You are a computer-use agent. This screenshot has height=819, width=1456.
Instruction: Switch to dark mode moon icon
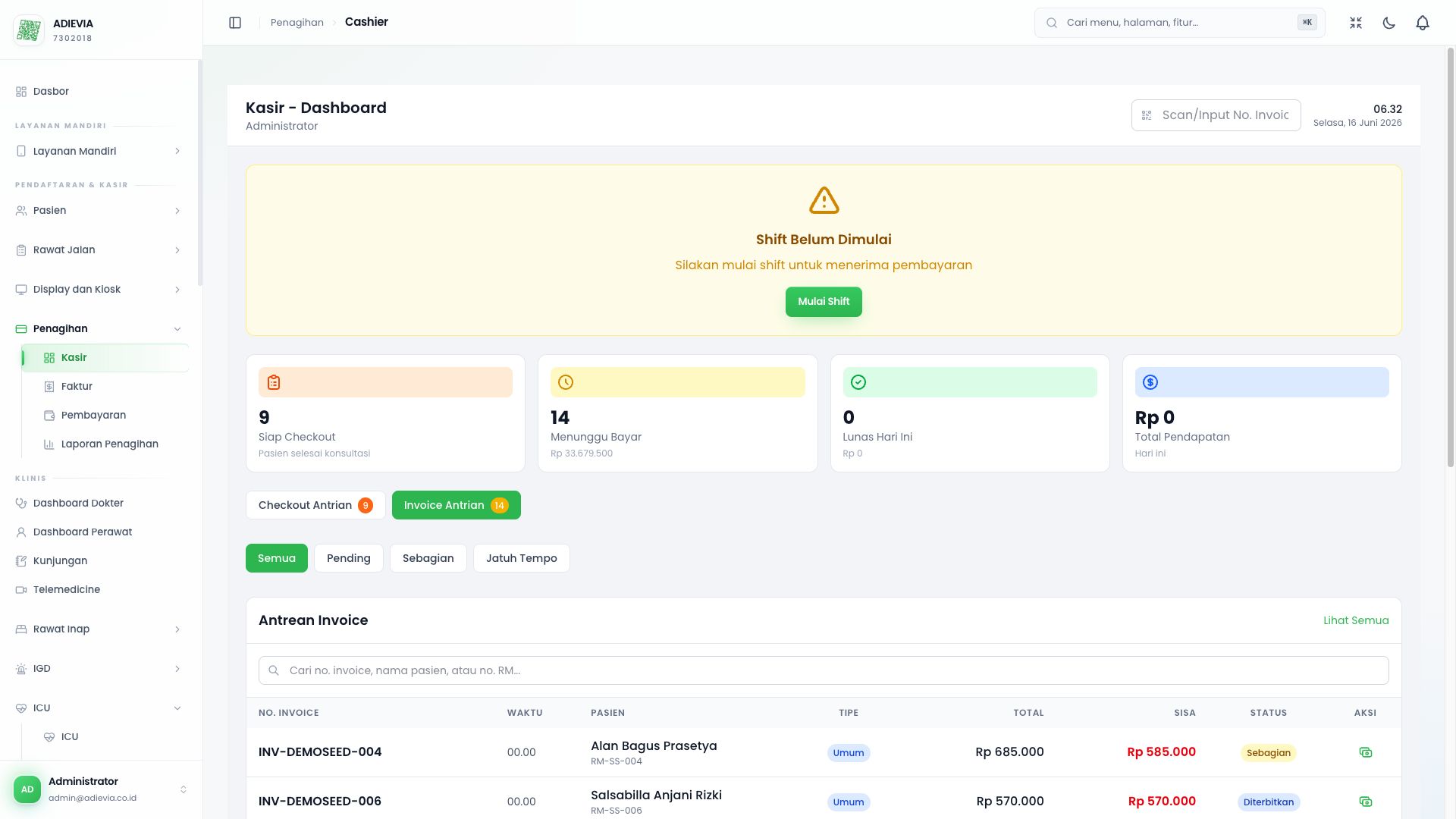pos(1389,23)
